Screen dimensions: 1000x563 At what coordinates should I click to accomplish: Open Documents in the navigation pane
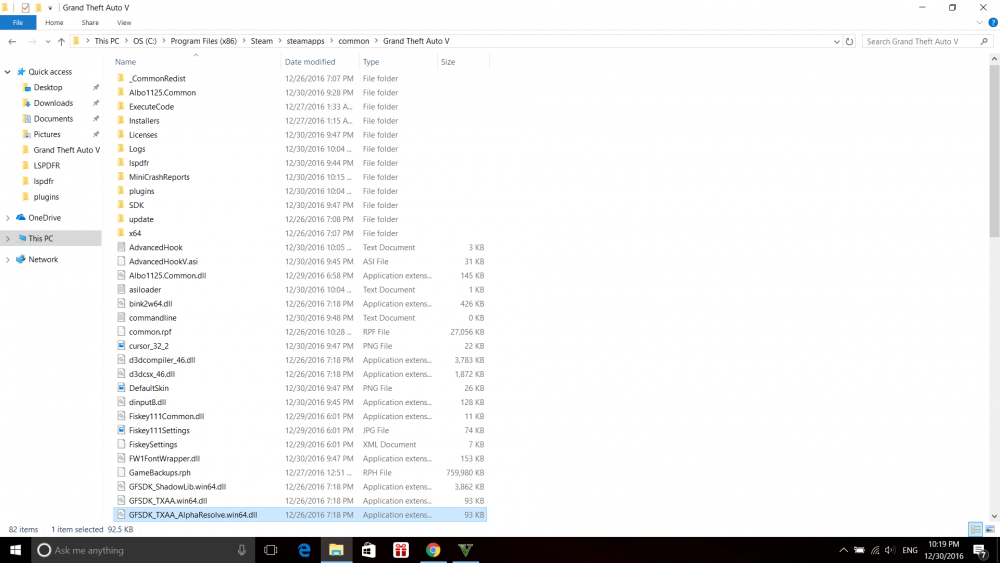[53, 119]
